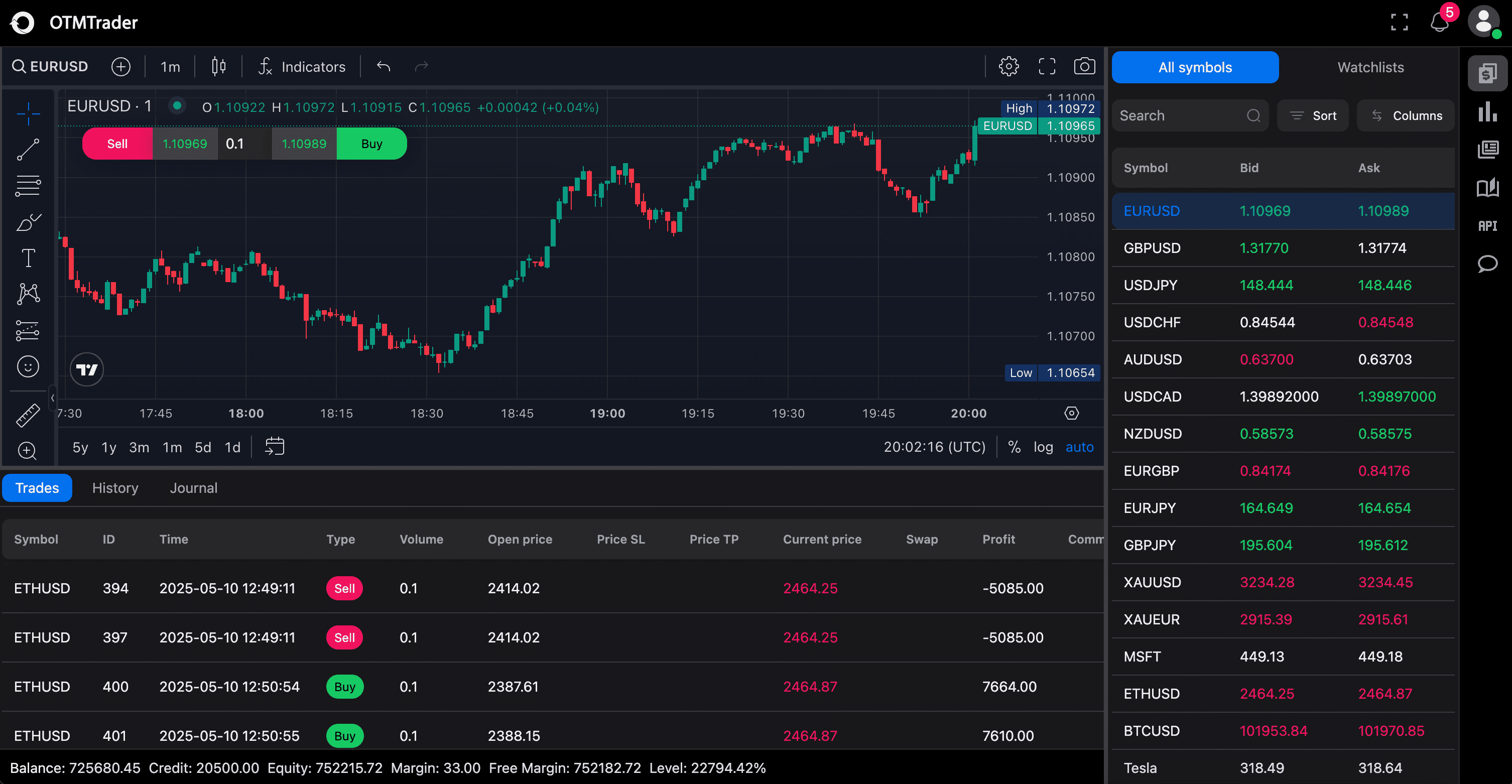Select the Text annotation tool
The height and width of the screenshot is (784, 1512).
click(28, 258)
